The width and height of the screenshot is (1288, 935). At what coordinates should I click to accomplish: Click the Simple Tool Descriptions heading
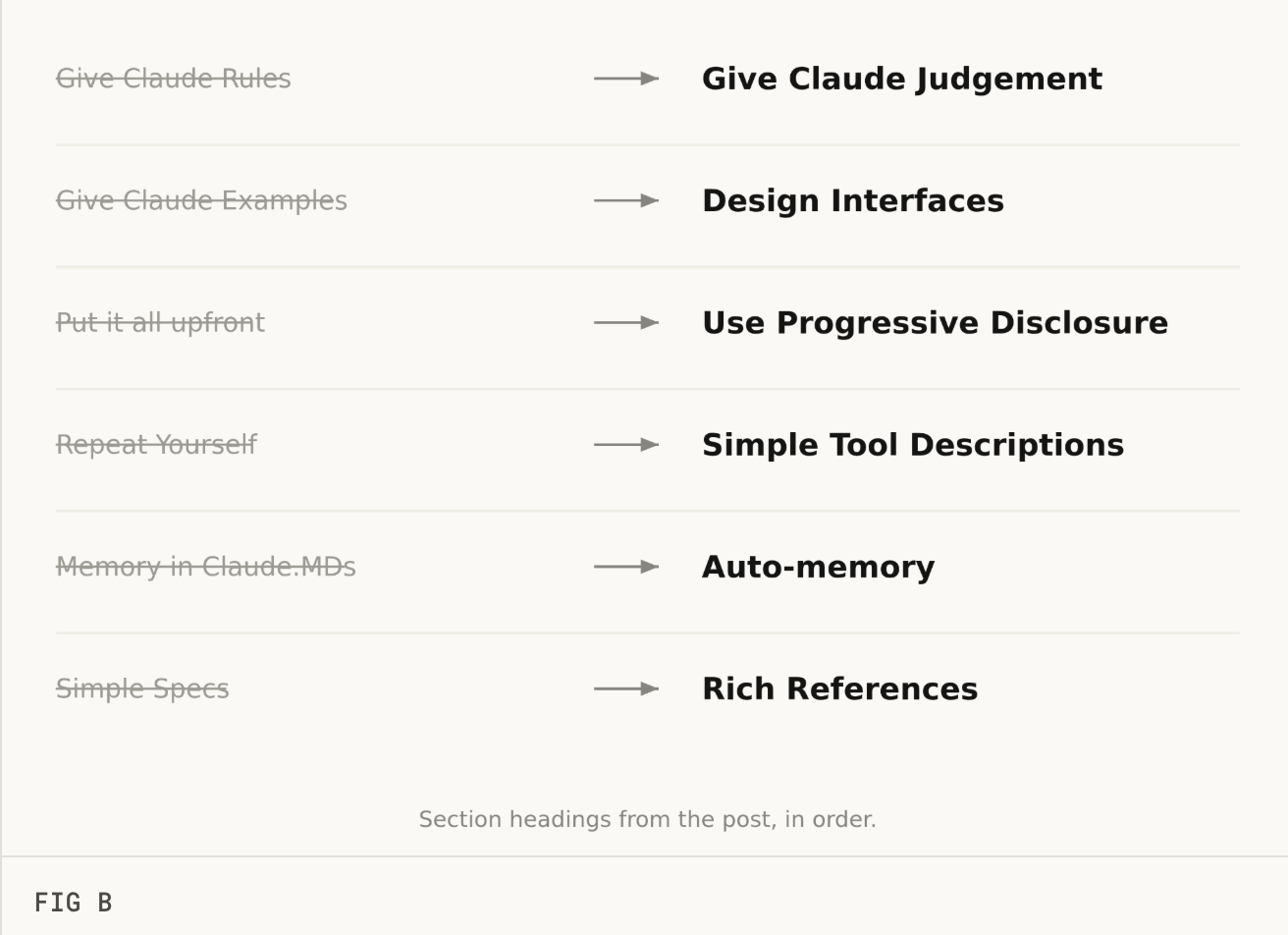[x=913, y=445]
